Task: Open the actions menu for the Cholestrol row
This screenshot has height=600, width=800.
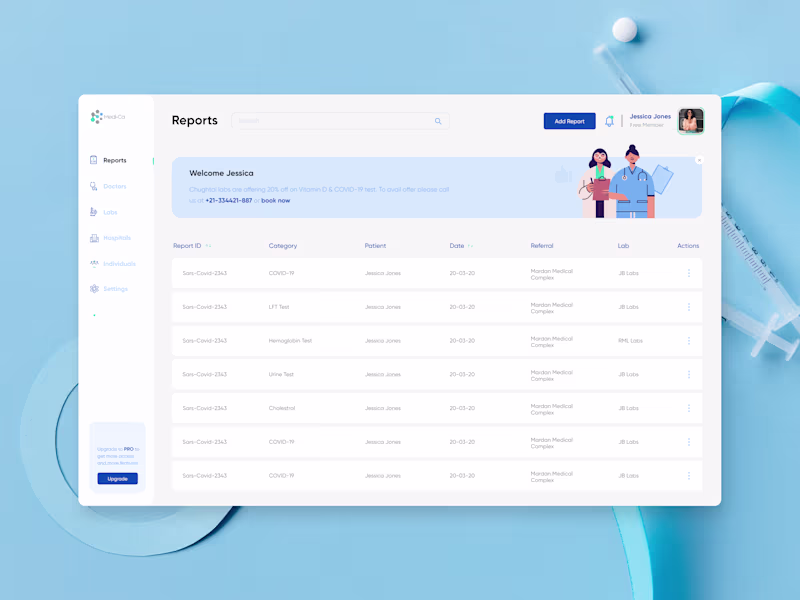Action: point(689,408)
